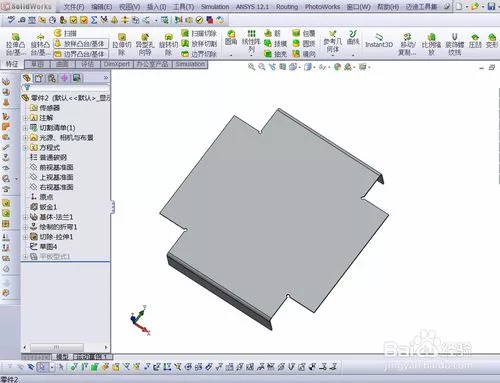
Task: Open the 视图(V) menu
Action: click(129, 7)
